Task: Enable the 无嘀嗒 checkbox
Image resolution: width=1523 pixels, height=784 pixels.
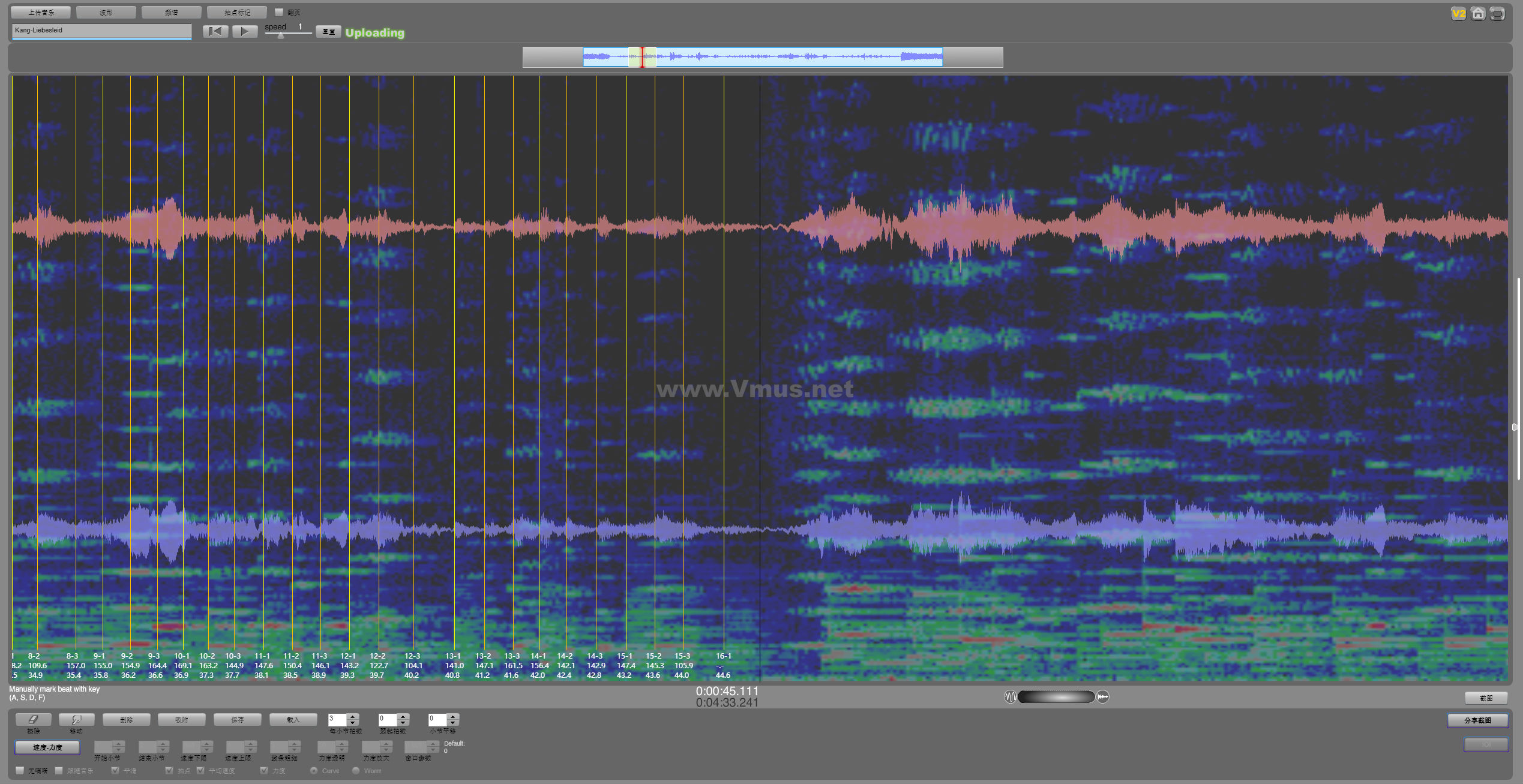Action: click(20, 770)
